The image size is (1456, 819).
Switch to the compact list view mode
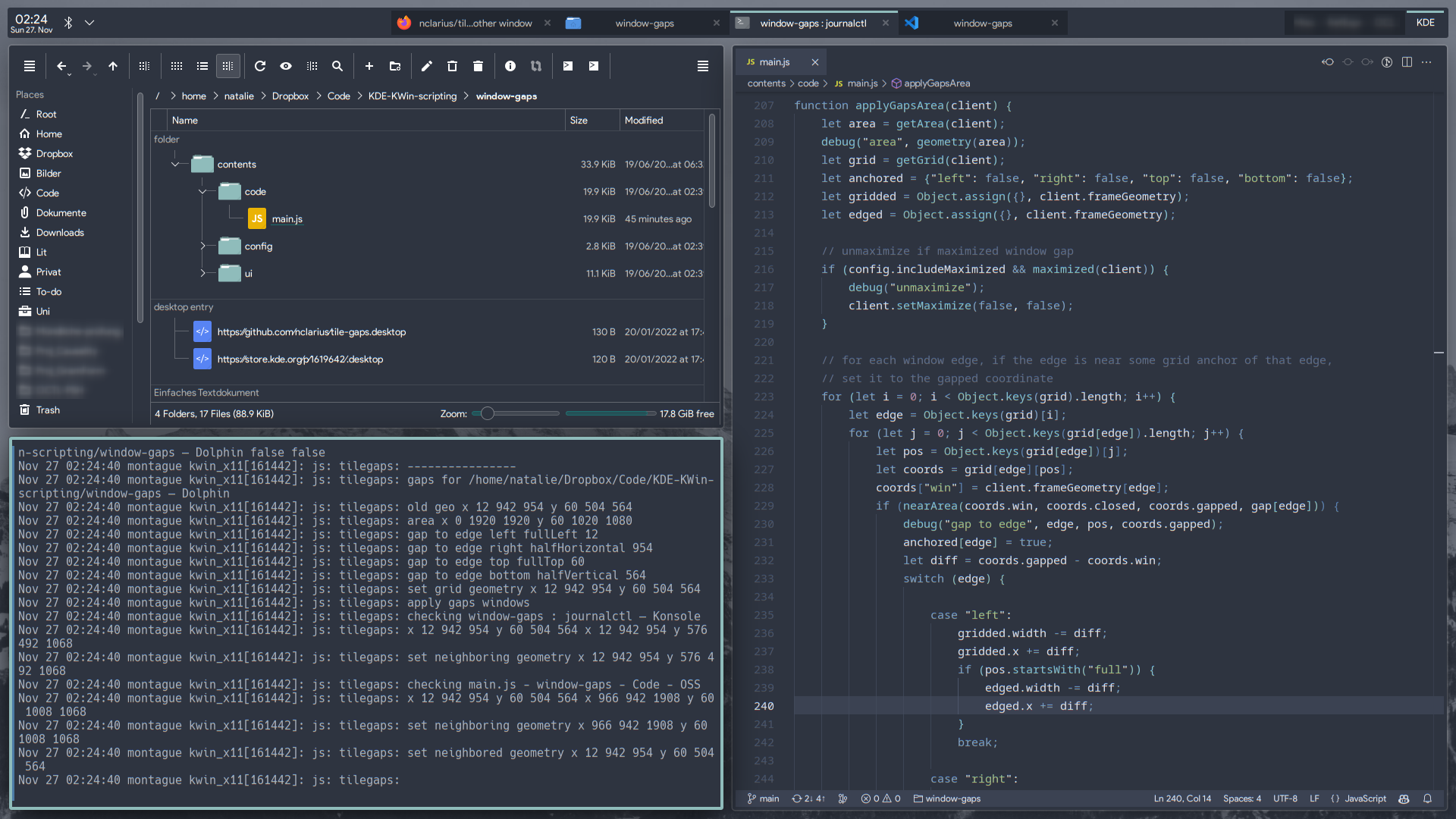202,67
